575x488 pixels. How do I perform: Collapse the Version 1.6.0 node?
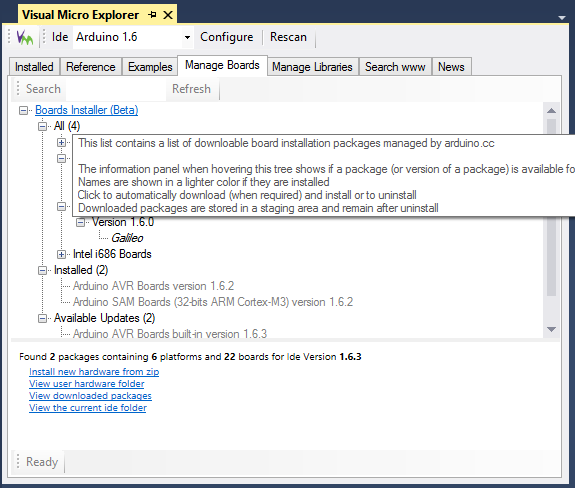80,222
